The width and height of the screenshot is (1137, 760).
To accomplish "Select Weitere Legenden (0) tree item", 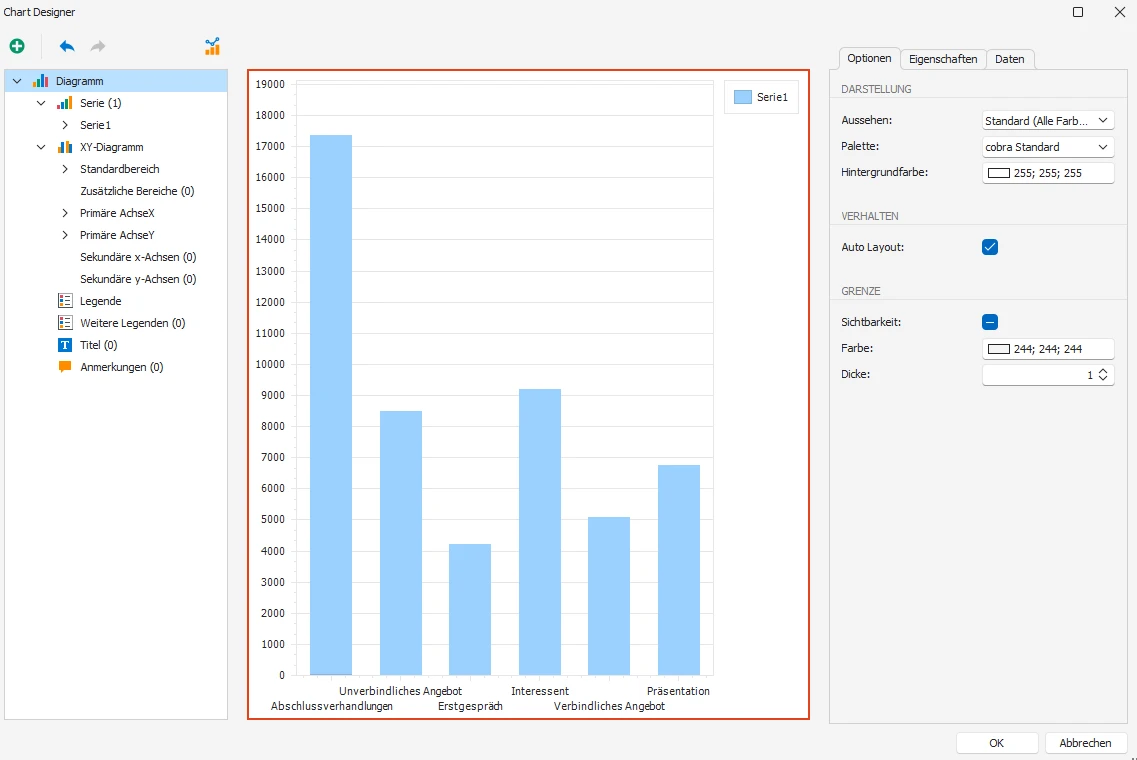I will 133,323.
